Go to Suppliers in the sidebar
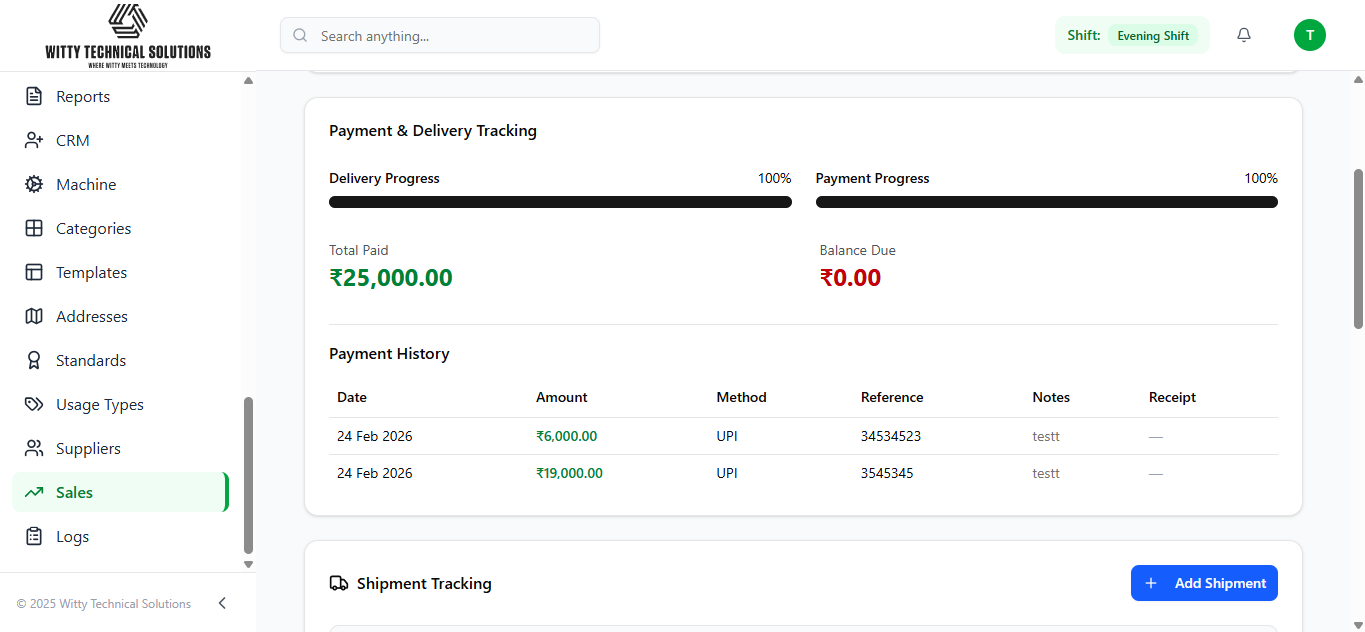The width and height of the screenshot is (1365, 632). tap(88, 449)
